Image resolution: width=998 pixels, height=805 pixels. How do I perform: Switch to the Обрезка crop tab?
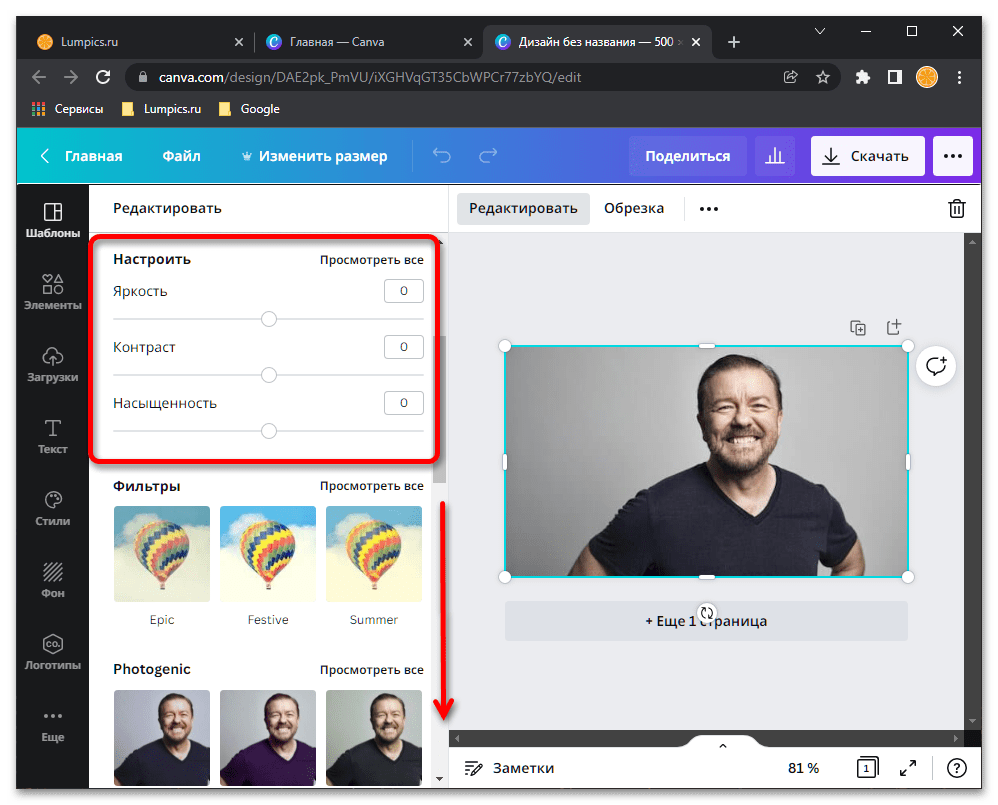tap(634, 208)
